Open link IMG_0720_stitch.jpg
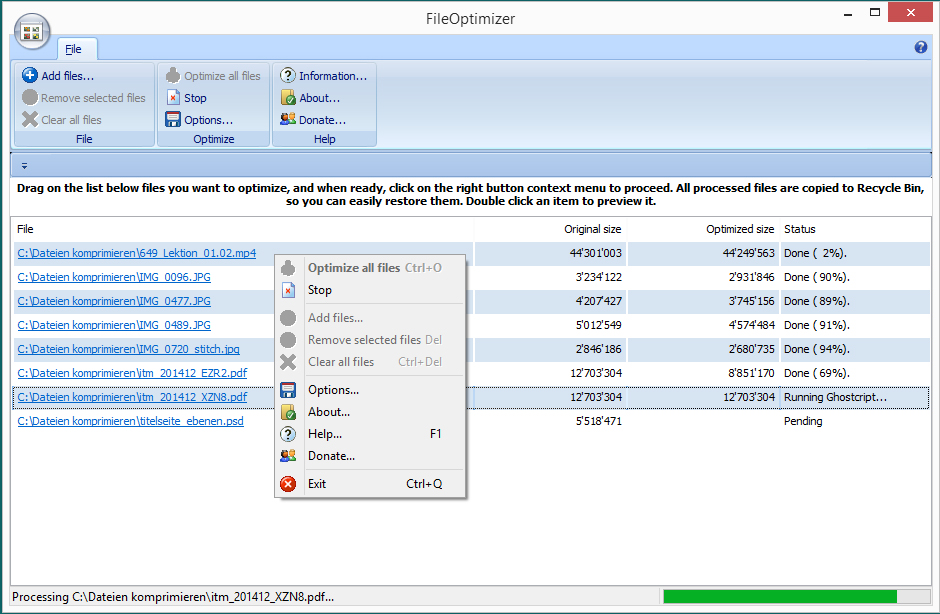 (x=128, y=349)
